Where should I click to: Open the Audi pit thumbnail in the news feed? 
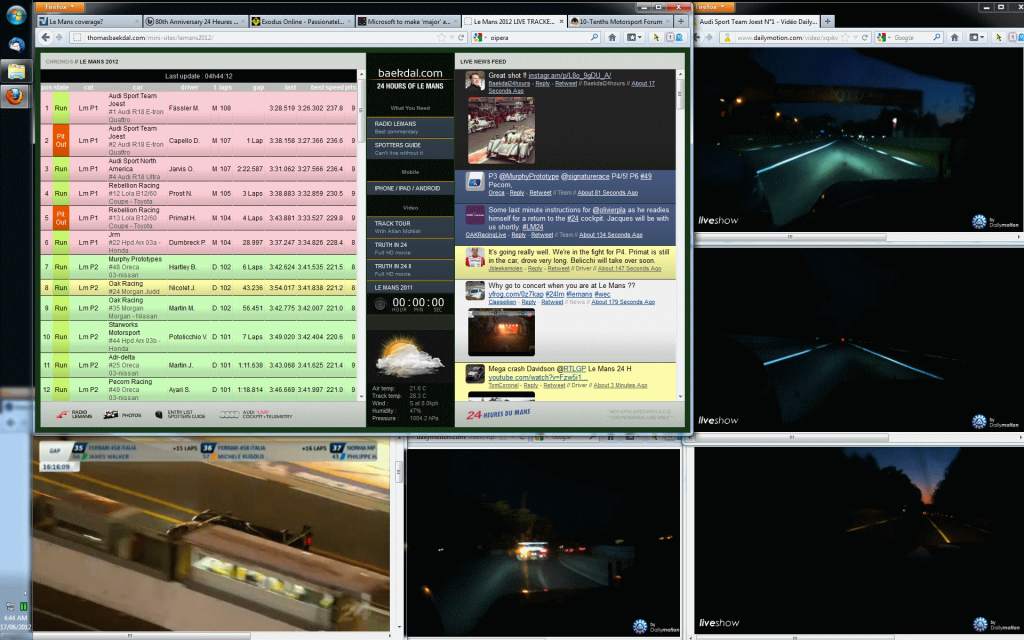point(502,131)
